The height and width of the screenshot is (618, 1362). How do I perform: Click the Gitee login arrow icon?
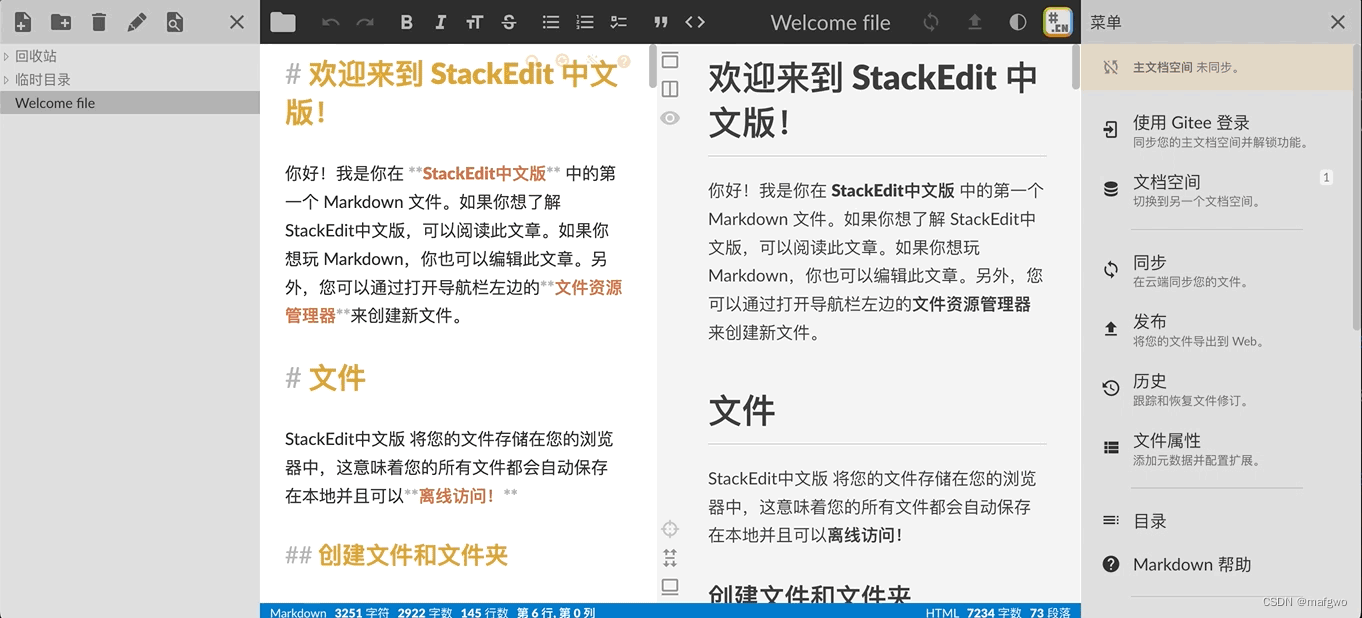click(1111, 129)
